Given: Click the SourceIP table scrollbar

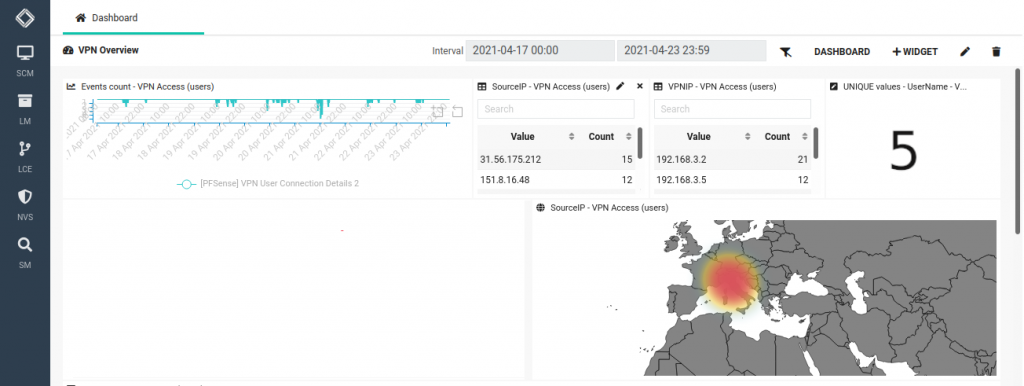Looking at the screenshot, I should [640, 143].
